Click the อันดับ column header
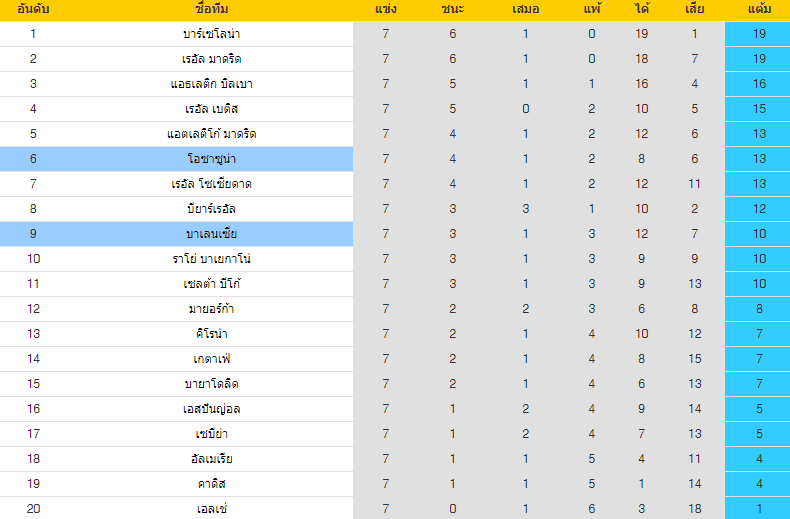Image resolution: width=790 pixels, height=519 pixels. point(33,9)
